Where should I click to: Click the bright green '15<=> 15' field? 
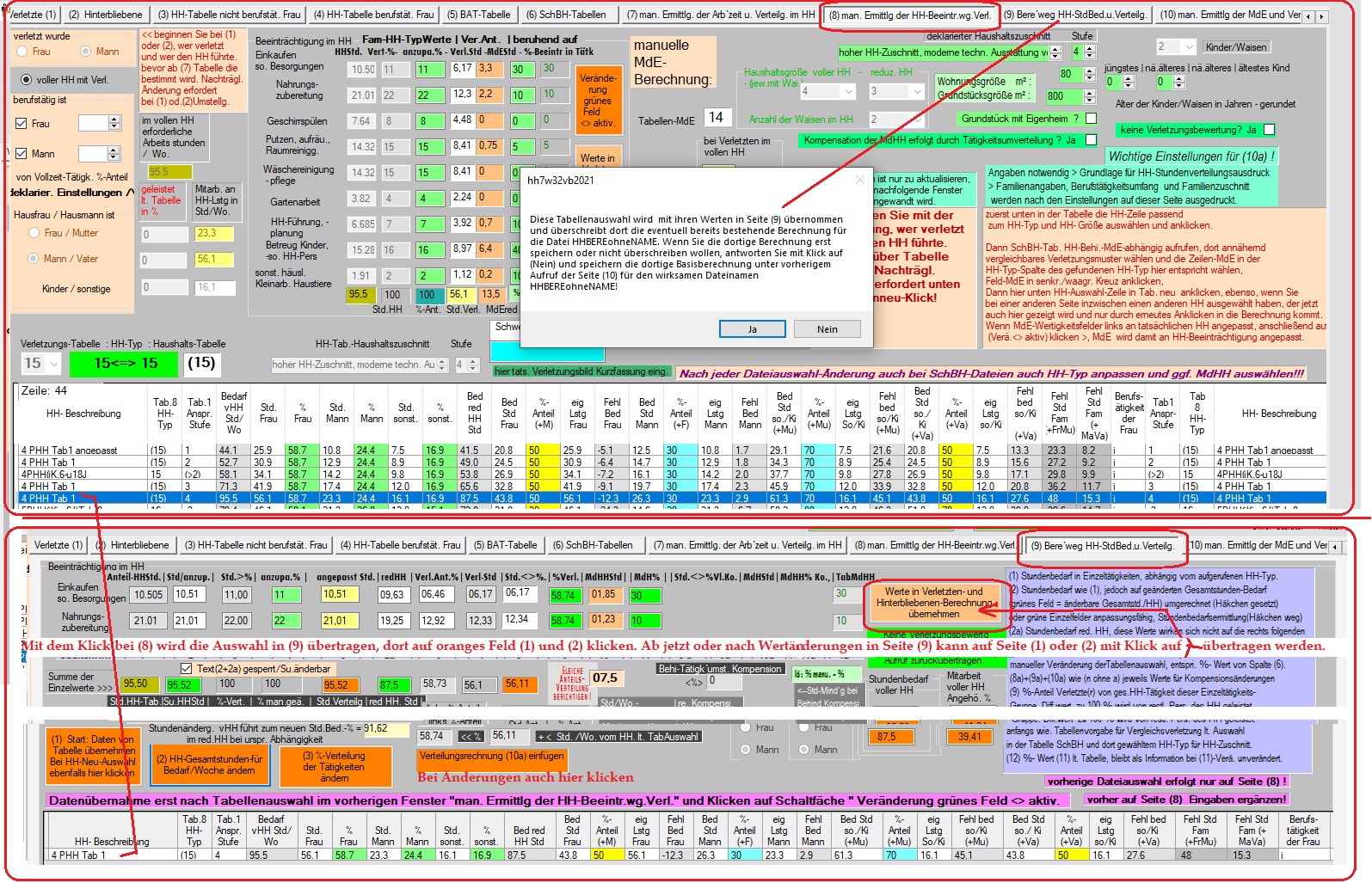coord(126,364)
